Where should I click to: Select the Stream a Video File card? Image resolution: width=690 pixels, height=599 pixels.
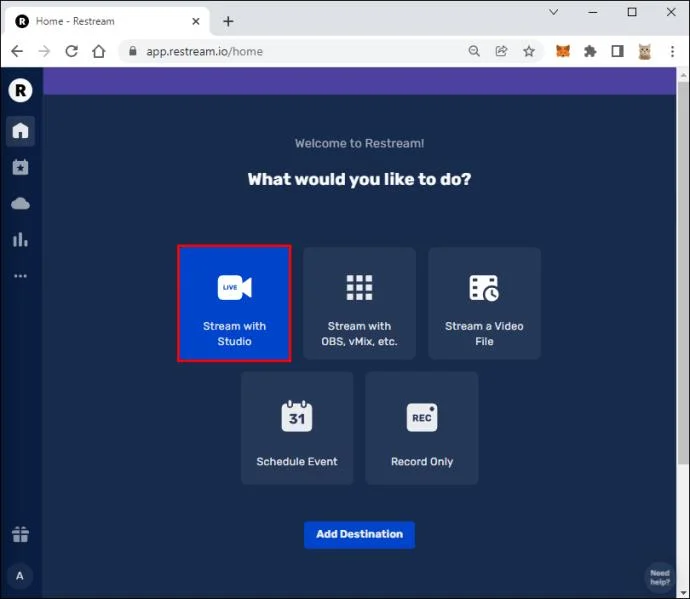click(484, 304)
